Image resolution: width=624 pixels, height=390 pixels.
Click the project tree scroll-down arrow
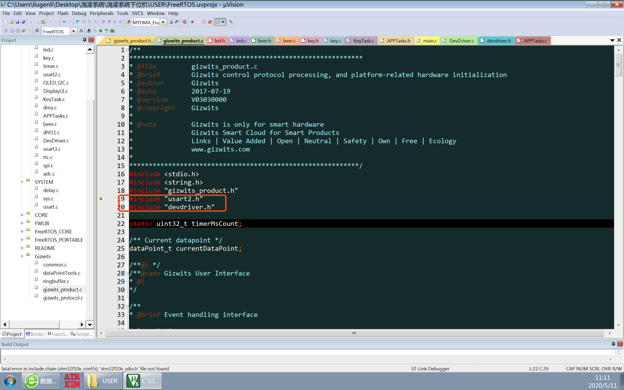[x=90, y=324]
